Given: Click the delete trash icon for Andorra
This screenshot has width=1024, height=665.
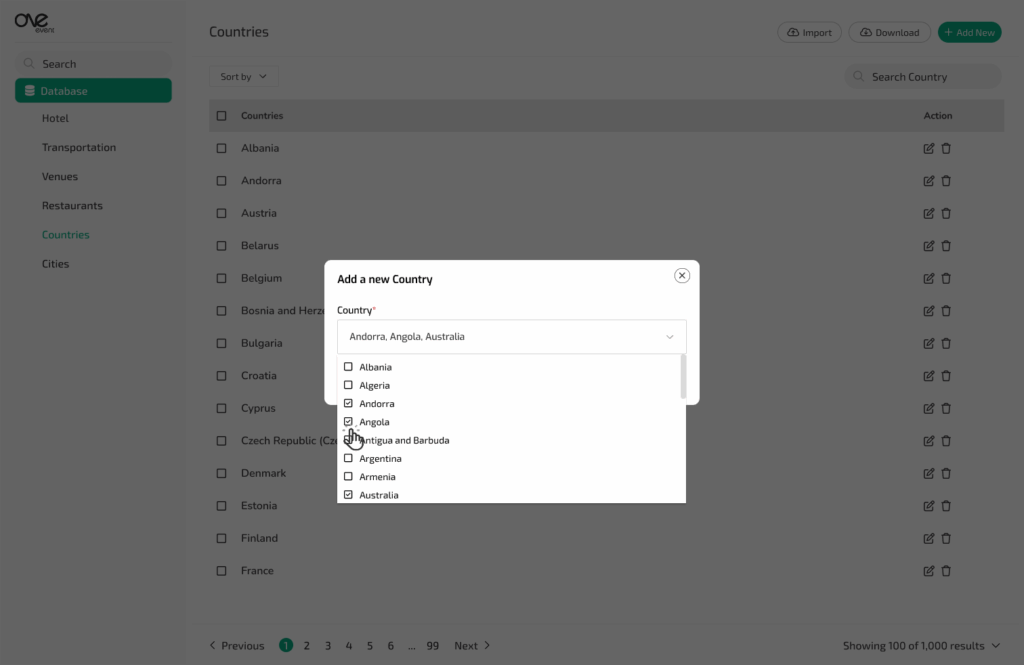Looking at the screenshot, I should (x=946, y=181).
